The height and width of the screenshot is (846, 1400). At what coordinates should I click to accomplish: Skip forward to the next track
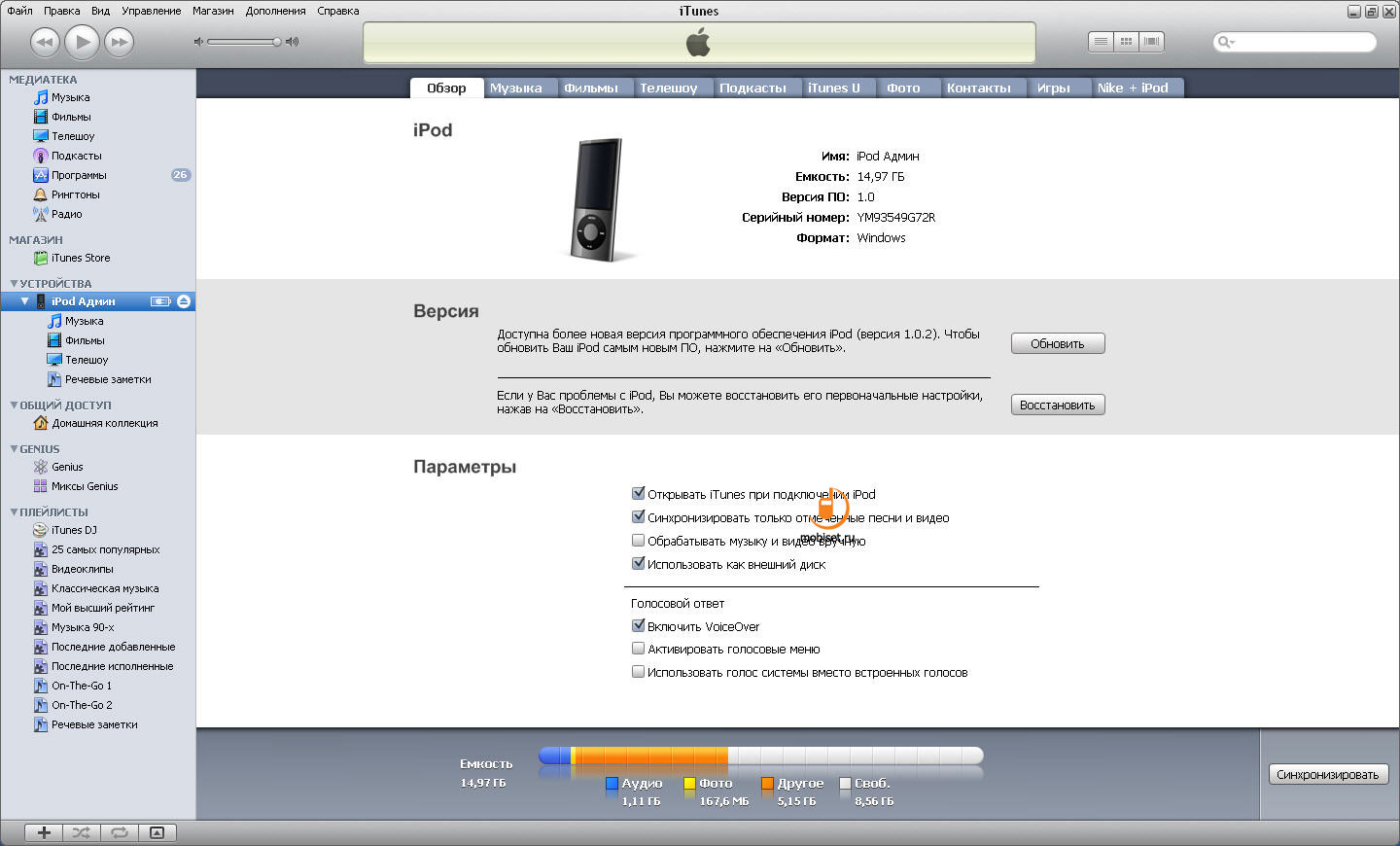pos(120,42)
